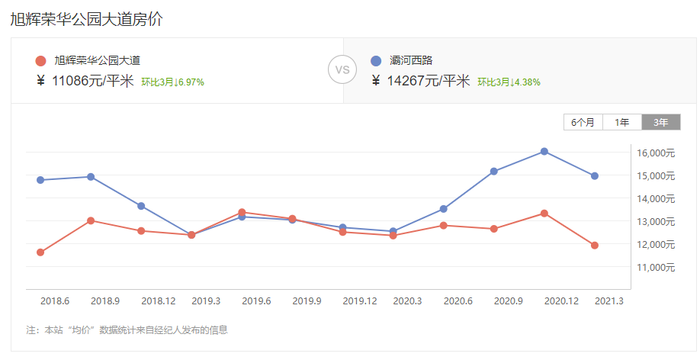Screen dimensions: 700x360
Task: Click the 旭辉荣华公园大道 legend label
Action: click(97, 60)
